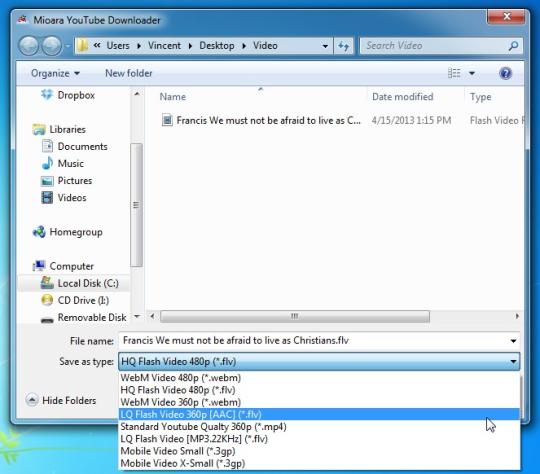Click the New folder button
The width and height of the screenshot is (540, 474).
128,73
